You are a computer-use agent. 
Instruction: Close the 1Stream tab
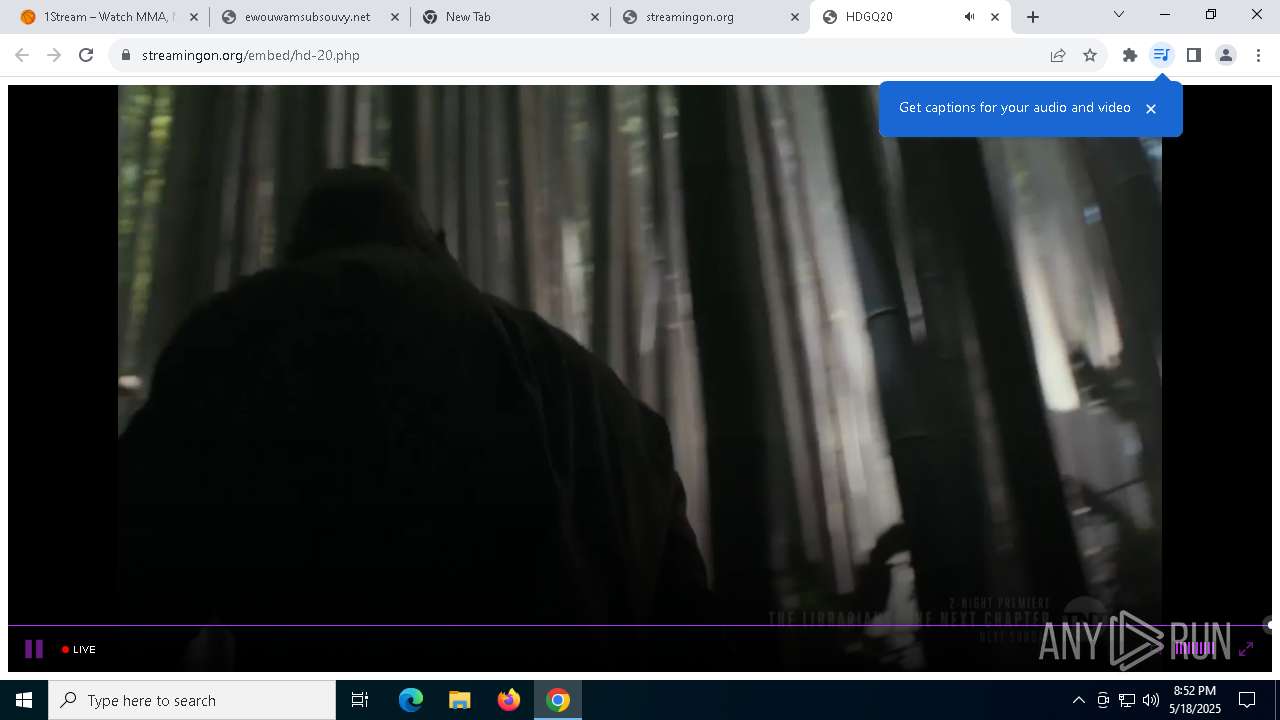(194, 17)
